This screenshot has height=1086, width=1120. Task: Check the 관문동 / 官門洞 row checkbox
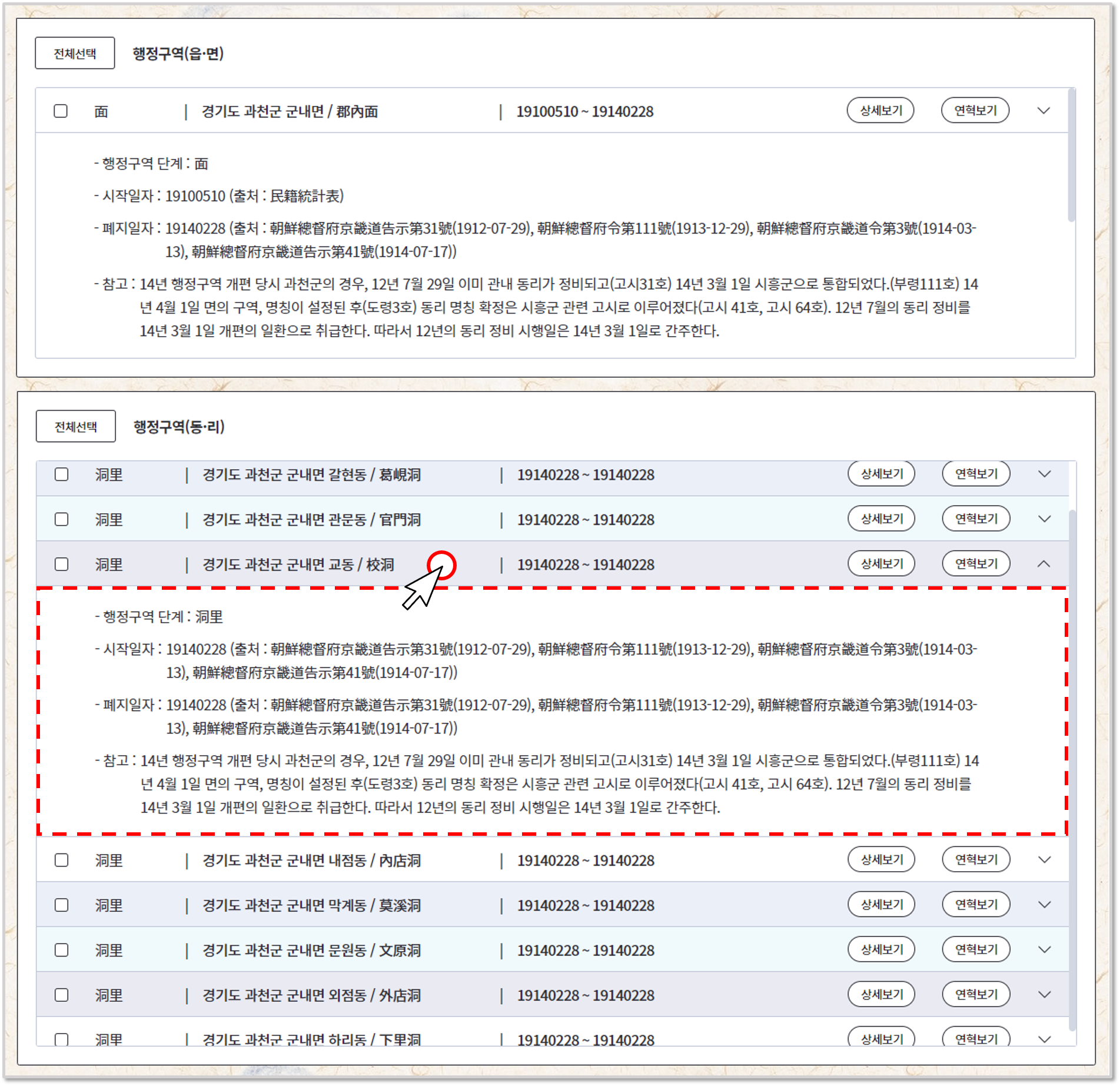(61, 520)
